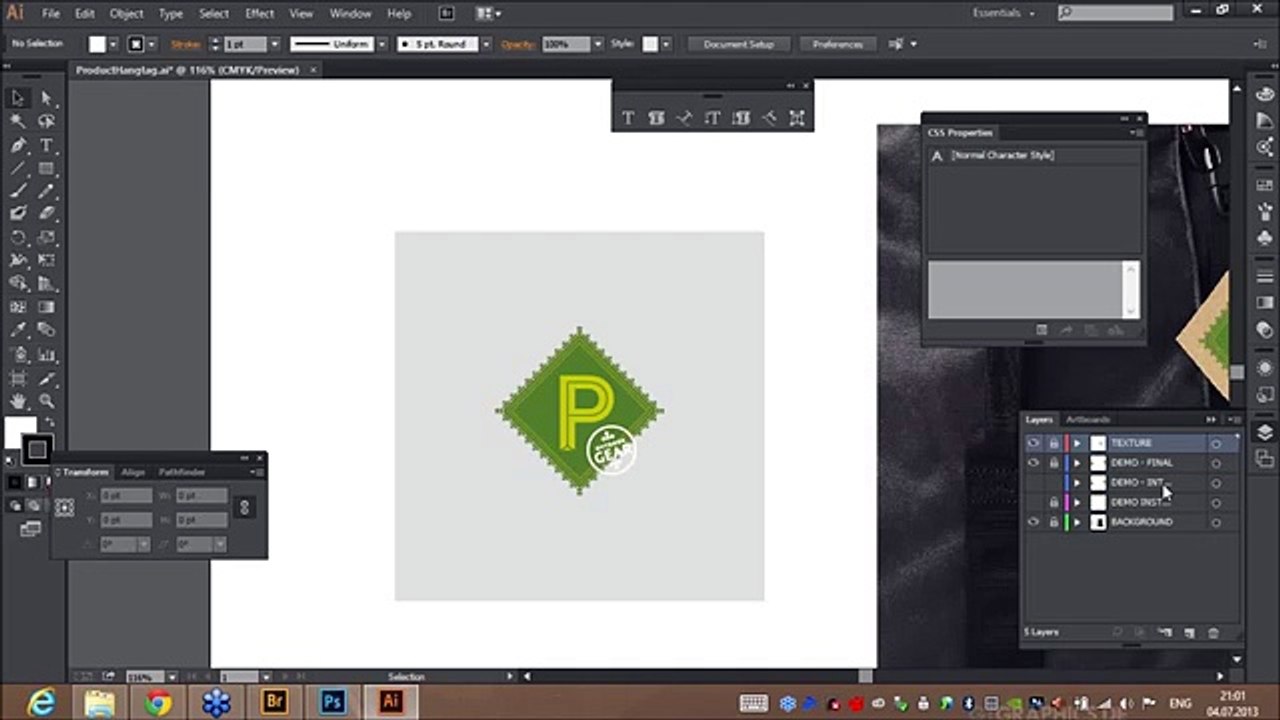Image resolution: width=1280 pixels, height=720 pixels.
Task: Open Adobe Bridge from the menu bar
Action: point(446,13)
